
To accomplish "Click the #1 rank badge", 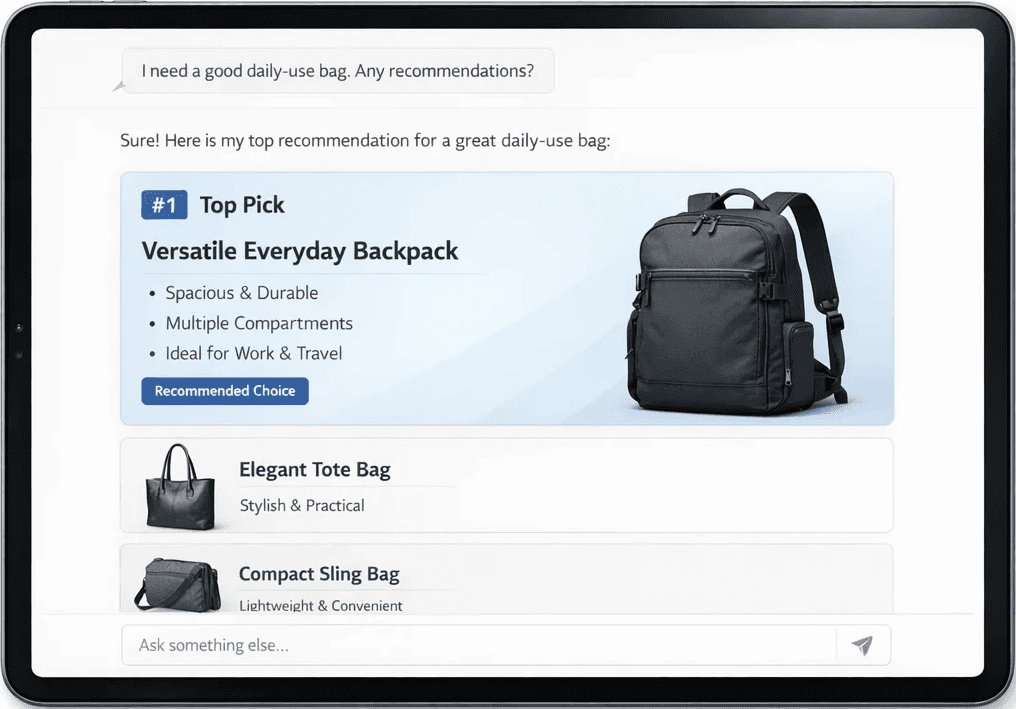I will click(165, 205).
